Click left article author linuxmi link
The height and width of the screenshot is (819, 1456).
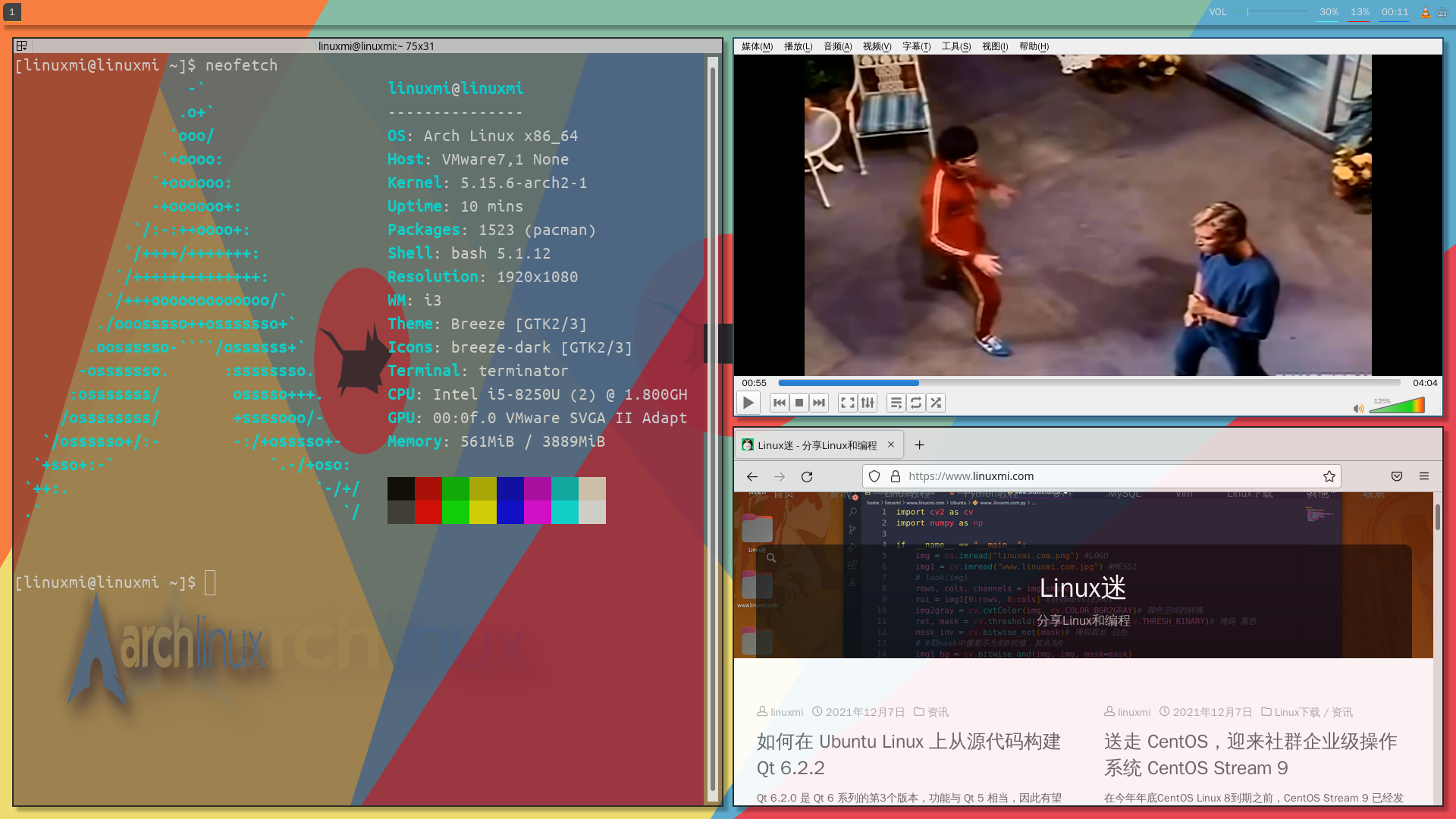tap(786, 712)
